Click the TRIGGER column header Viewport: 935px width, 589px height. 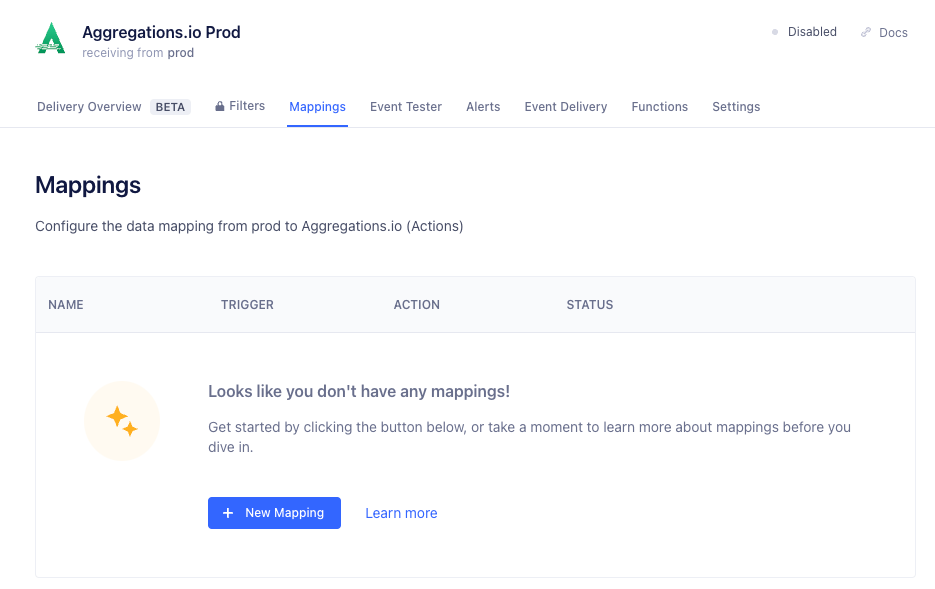coord(247,305)
